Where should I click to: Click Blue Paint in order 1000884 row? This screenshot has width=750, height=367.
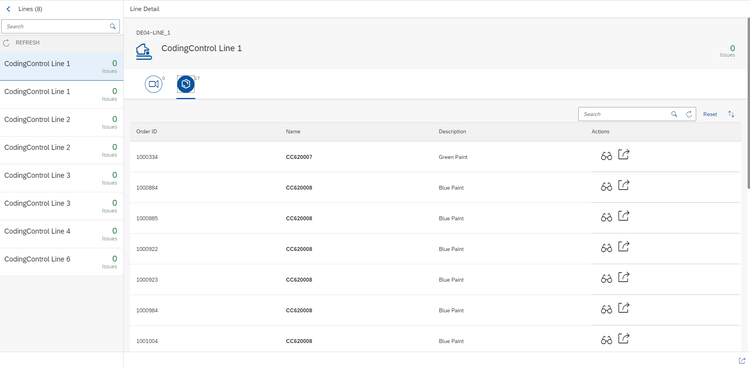click(451, 188)
